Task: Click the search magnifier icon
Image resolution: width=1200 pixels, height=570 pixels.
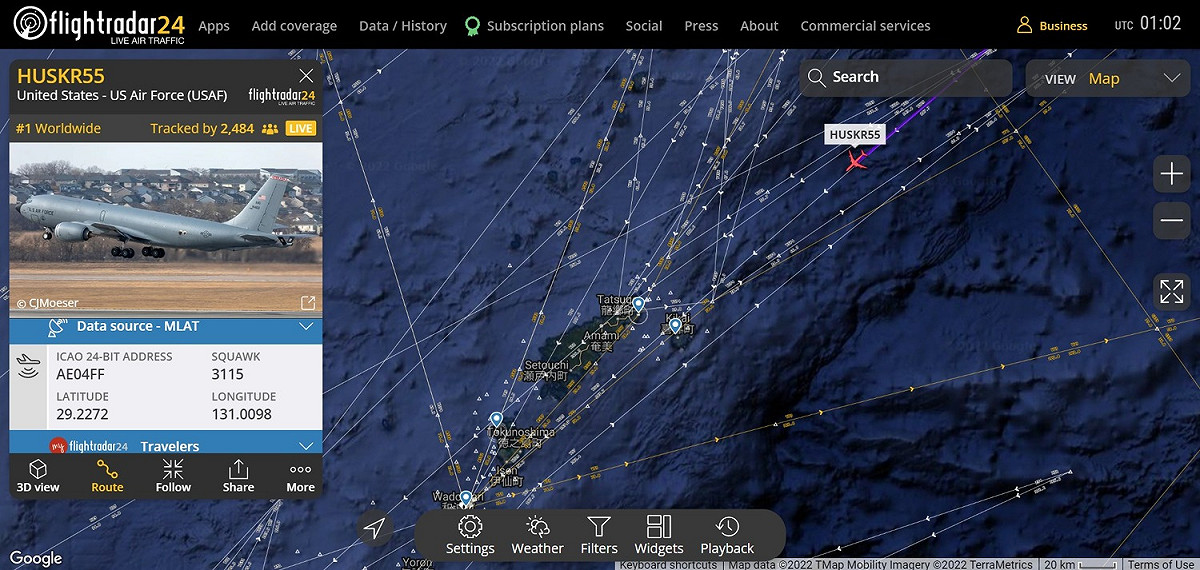Action: coord(816,78)
